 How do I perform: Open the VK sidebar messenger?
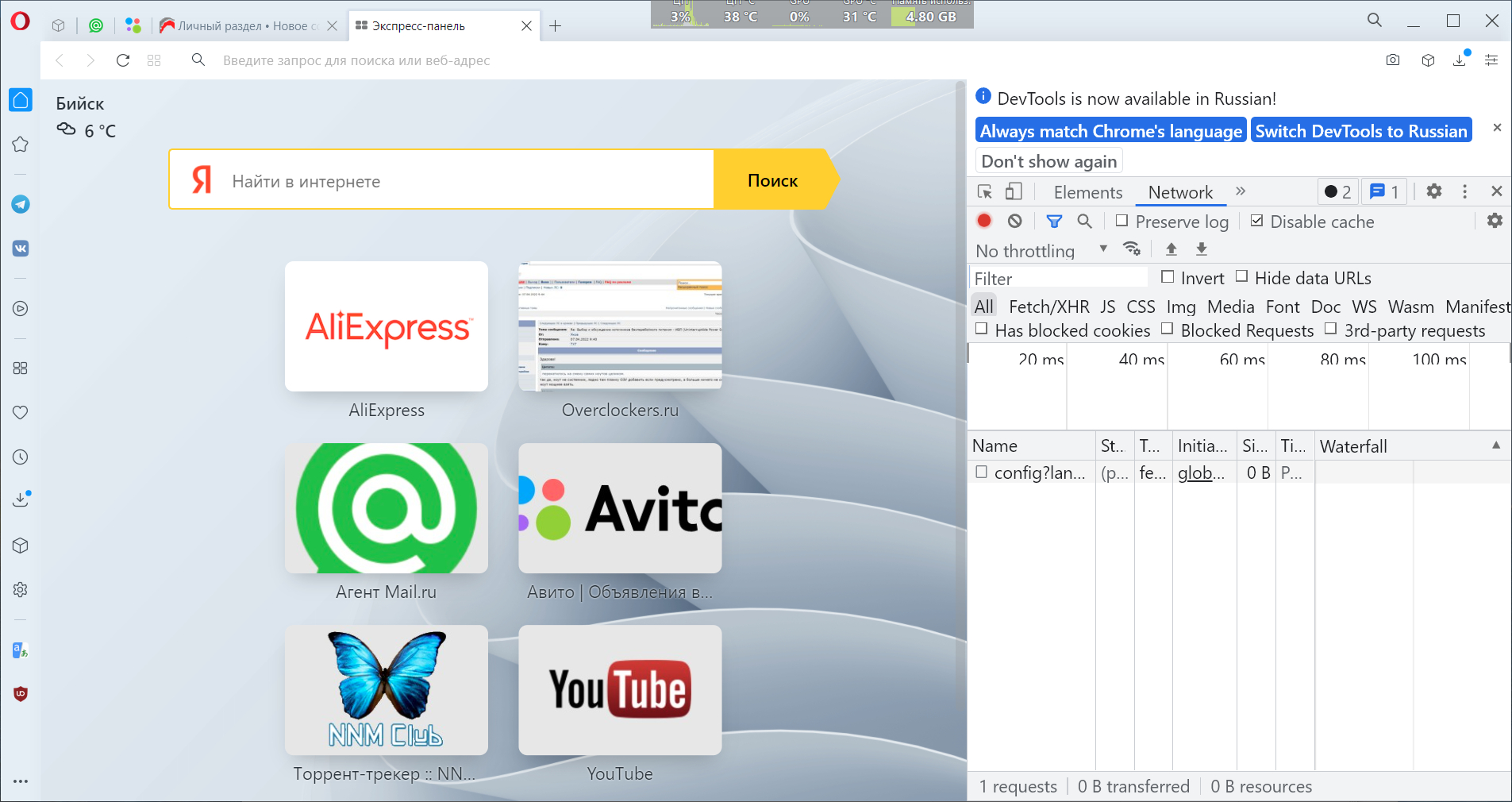click(21, 249)
